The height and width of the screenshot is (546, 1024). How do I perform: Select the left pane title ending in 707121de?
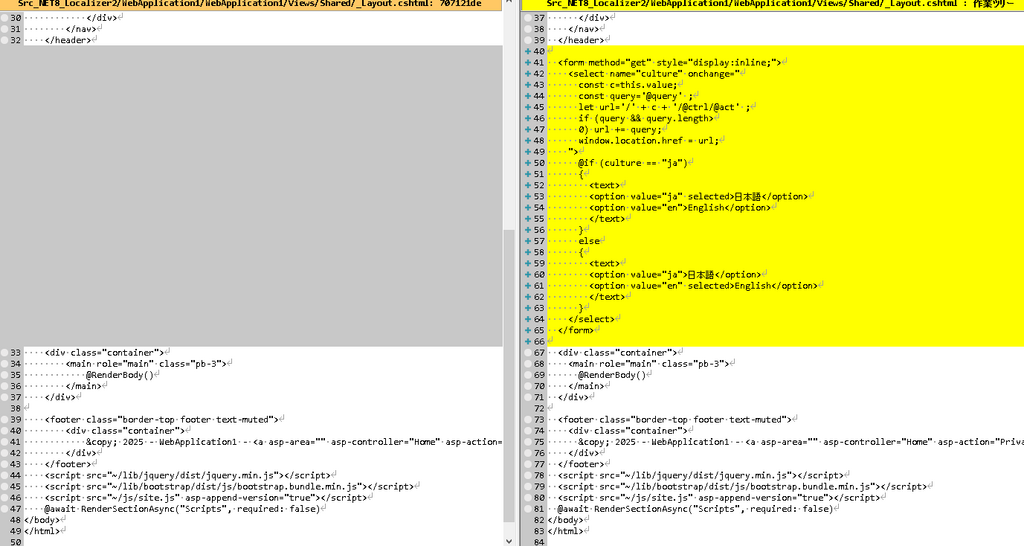251,4
